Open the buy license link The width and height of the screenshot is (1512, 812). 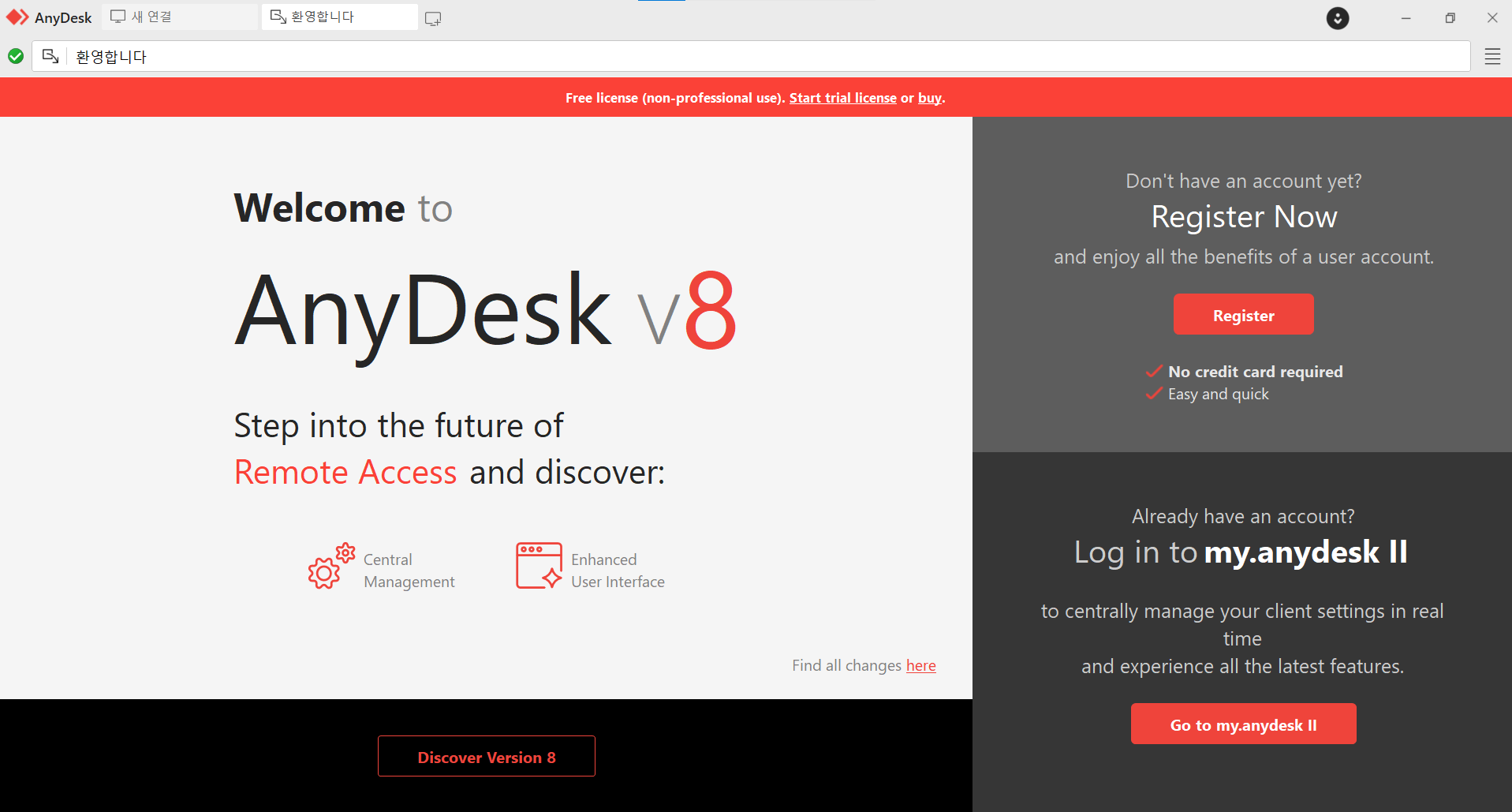(930, 98)
